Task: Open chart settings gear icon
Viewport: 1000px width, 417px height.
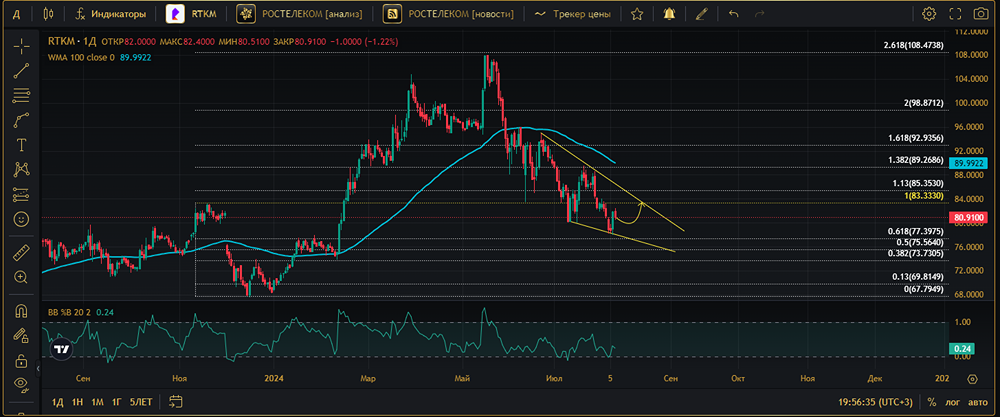Action: pos(929,14)
